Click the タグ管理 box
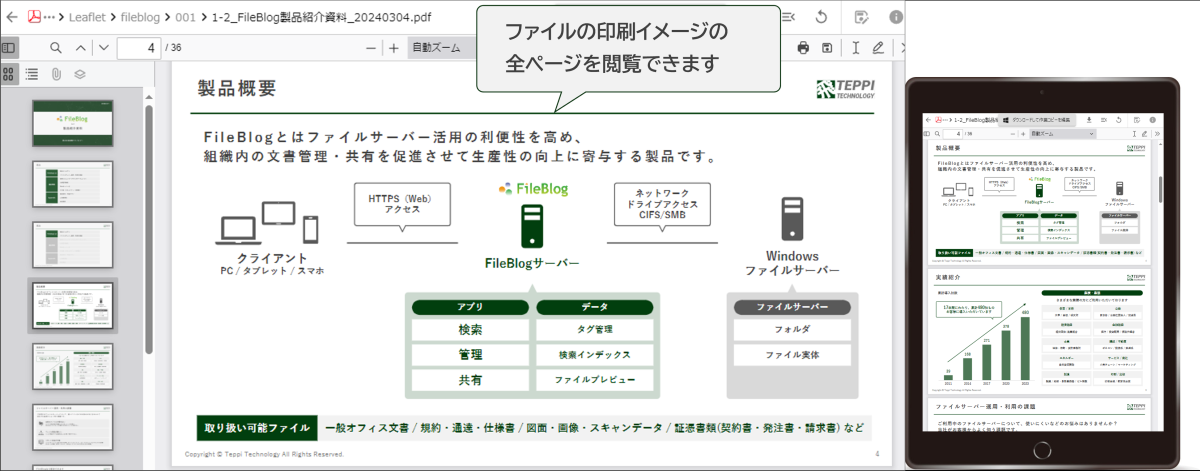Viewport: 1200px width, 471px height. tap(595, 329)
